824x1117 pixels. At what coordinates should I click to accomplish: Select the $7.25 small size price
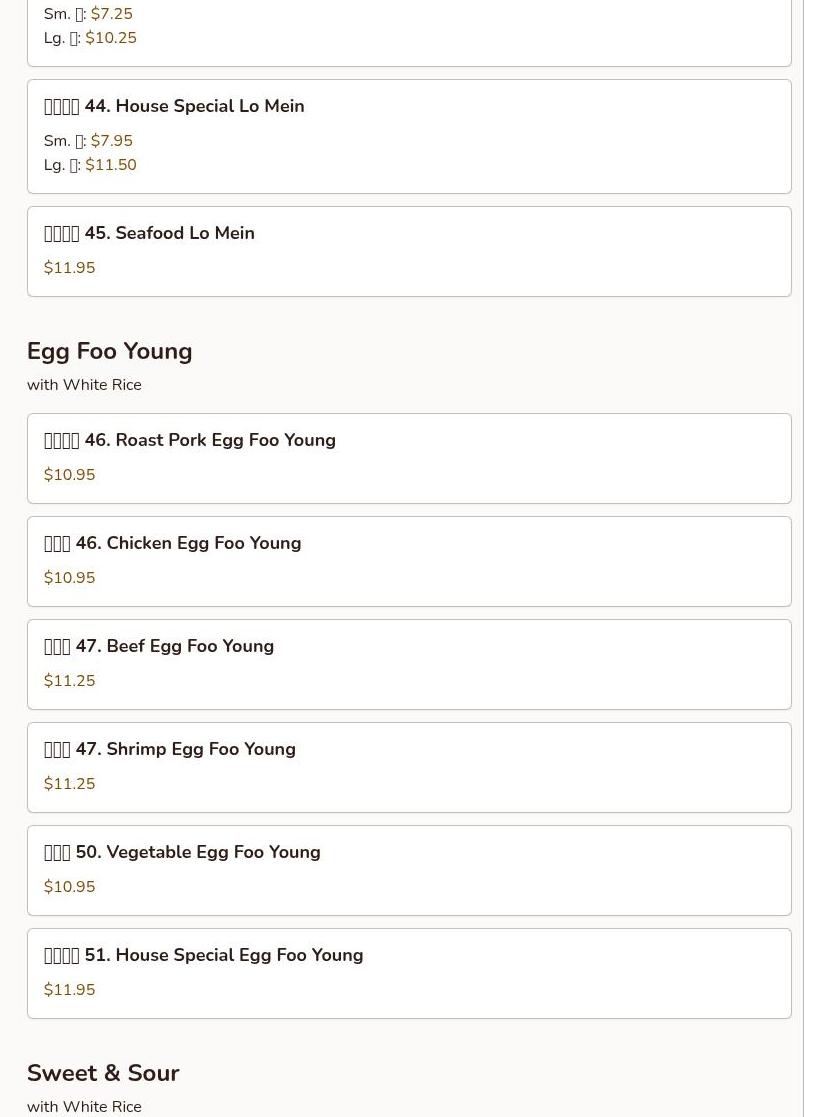click(112, 14)
